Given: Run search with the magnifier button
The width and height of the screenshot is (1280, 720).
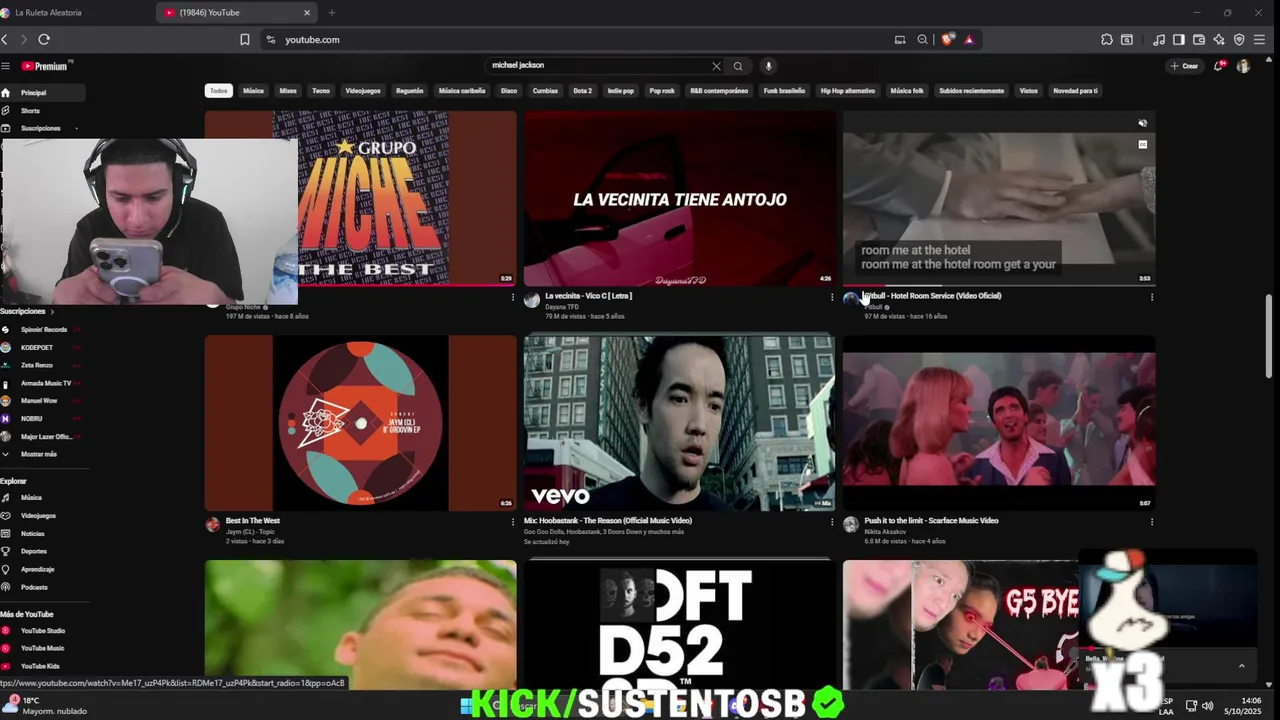Looking at the screenshot, I should 738,66.
